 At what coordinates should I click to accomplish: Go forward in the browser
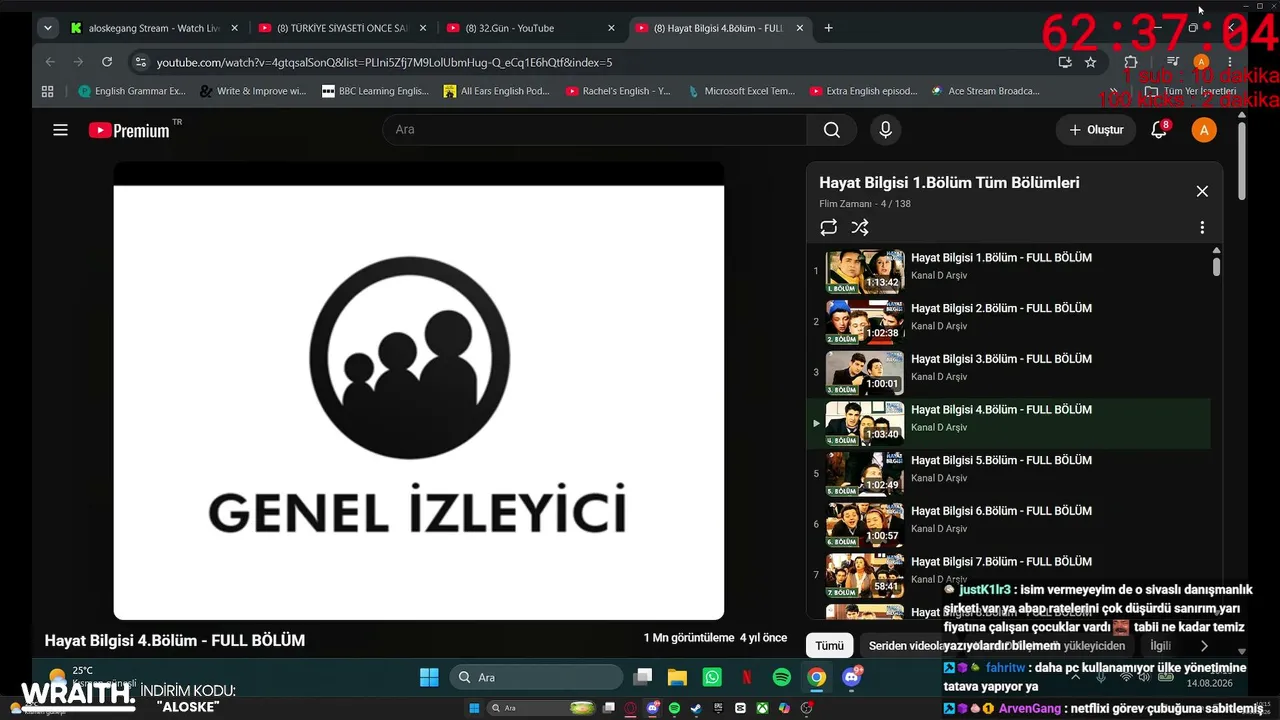(78, 62)
